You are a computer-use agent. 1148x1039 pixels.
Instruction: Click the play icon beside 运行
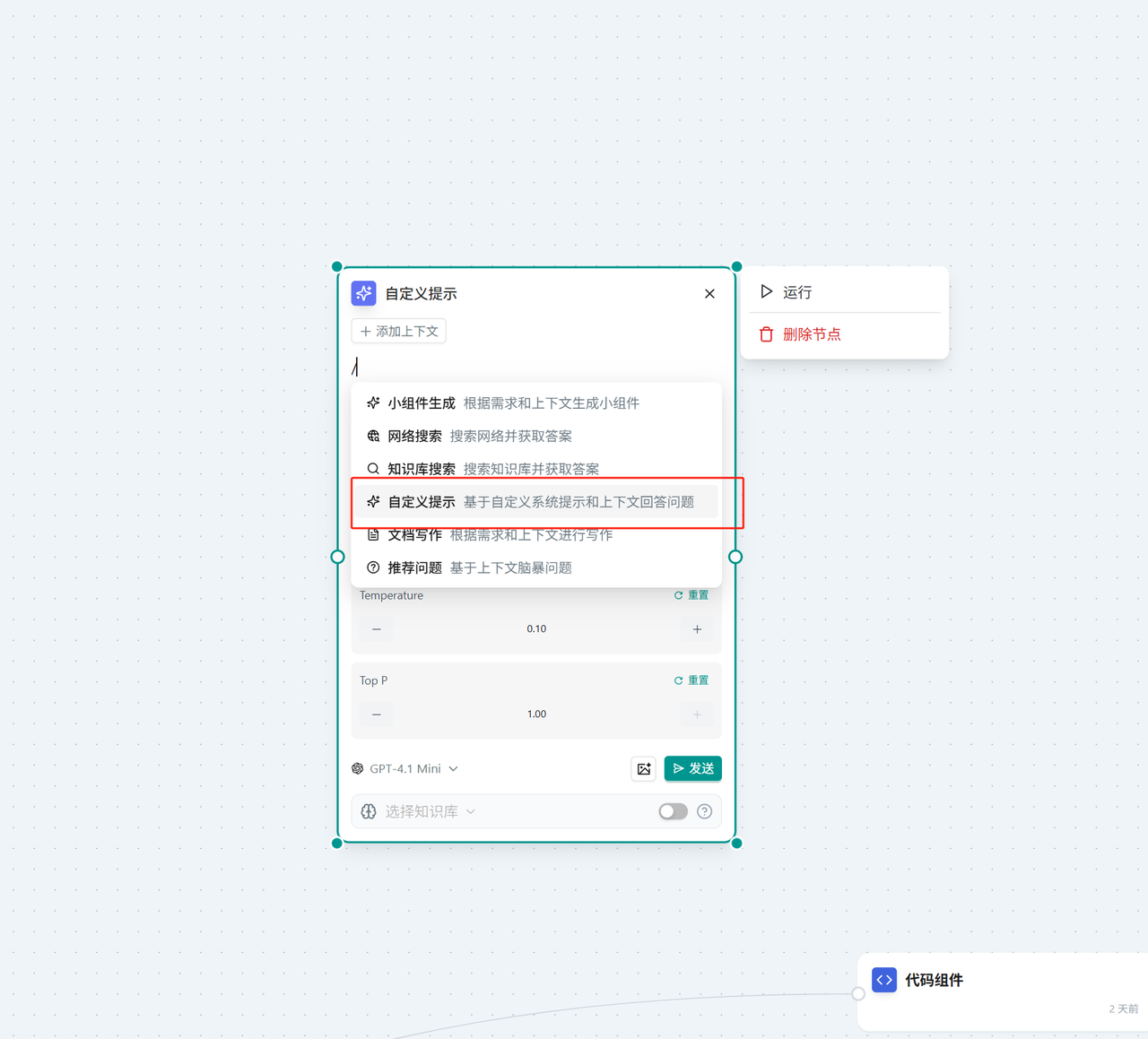coord(766,291)
